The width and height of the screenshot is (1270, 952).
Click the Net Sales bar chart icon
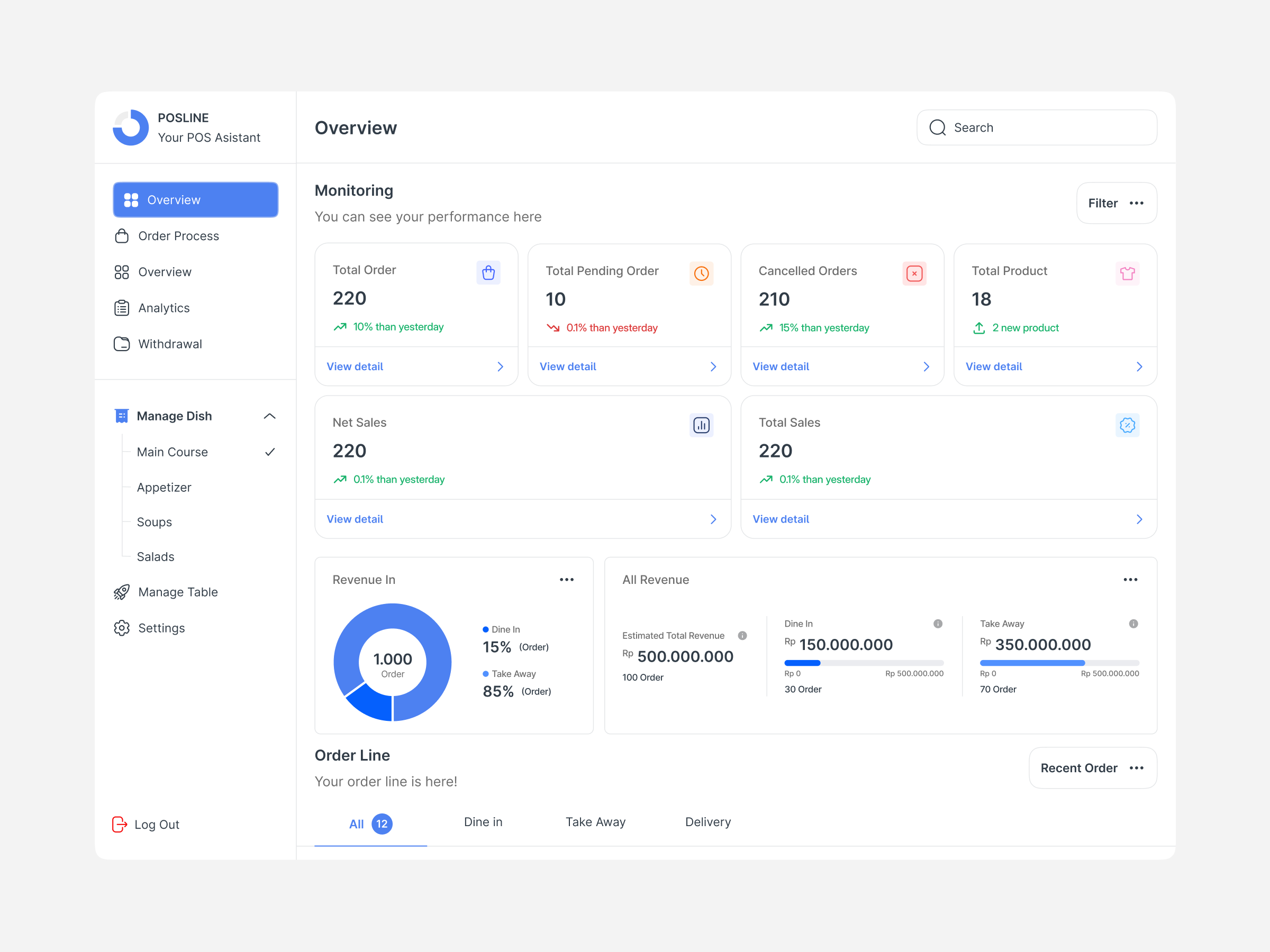(701, 425)
